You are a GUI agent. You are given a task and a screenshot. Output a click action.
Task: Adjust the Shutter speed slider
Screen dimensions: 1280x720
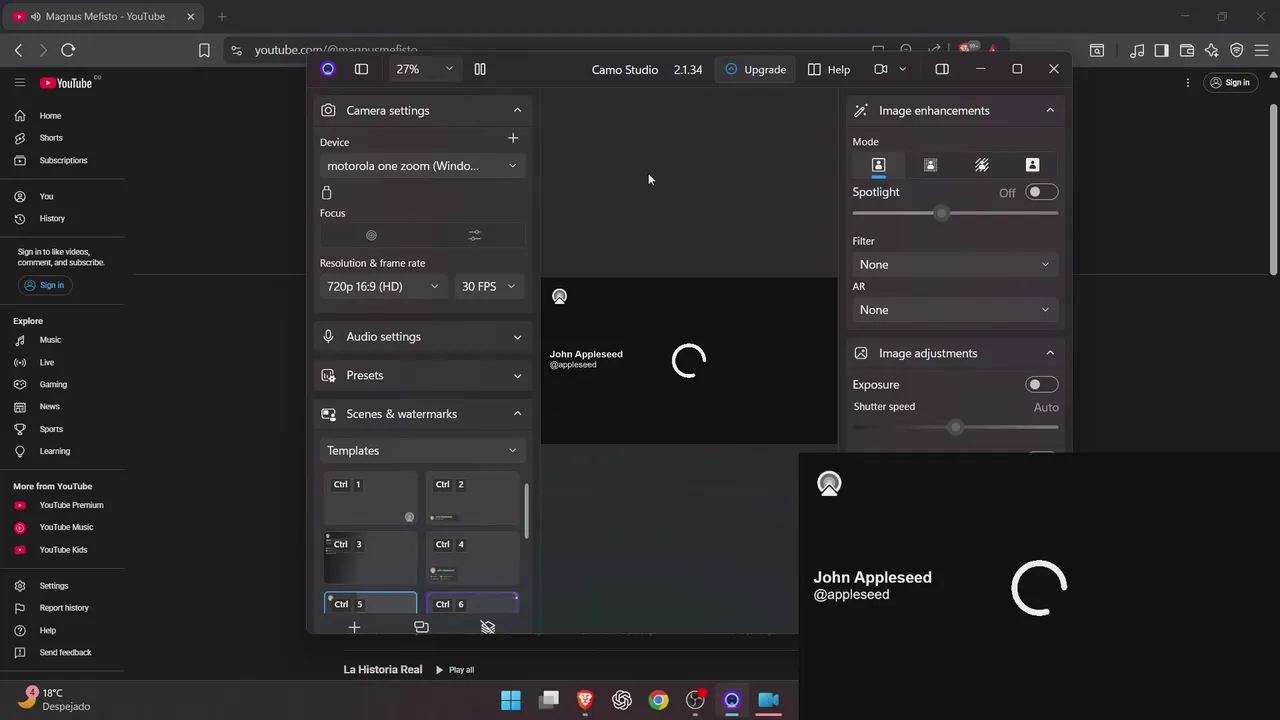tap(955, 427)
